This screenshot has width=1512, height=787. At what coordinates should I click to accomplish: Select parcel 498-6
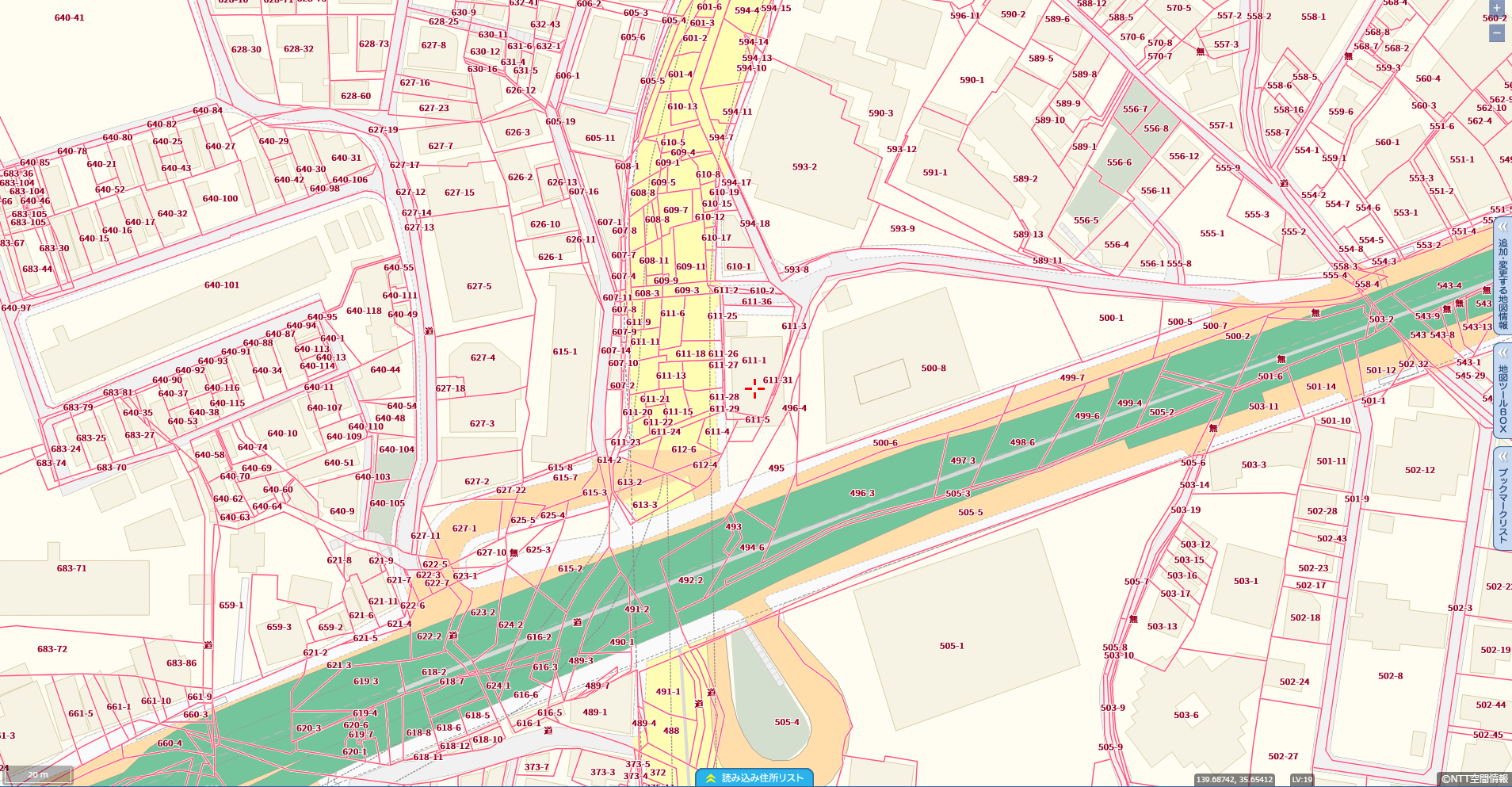pos(1022,443)
